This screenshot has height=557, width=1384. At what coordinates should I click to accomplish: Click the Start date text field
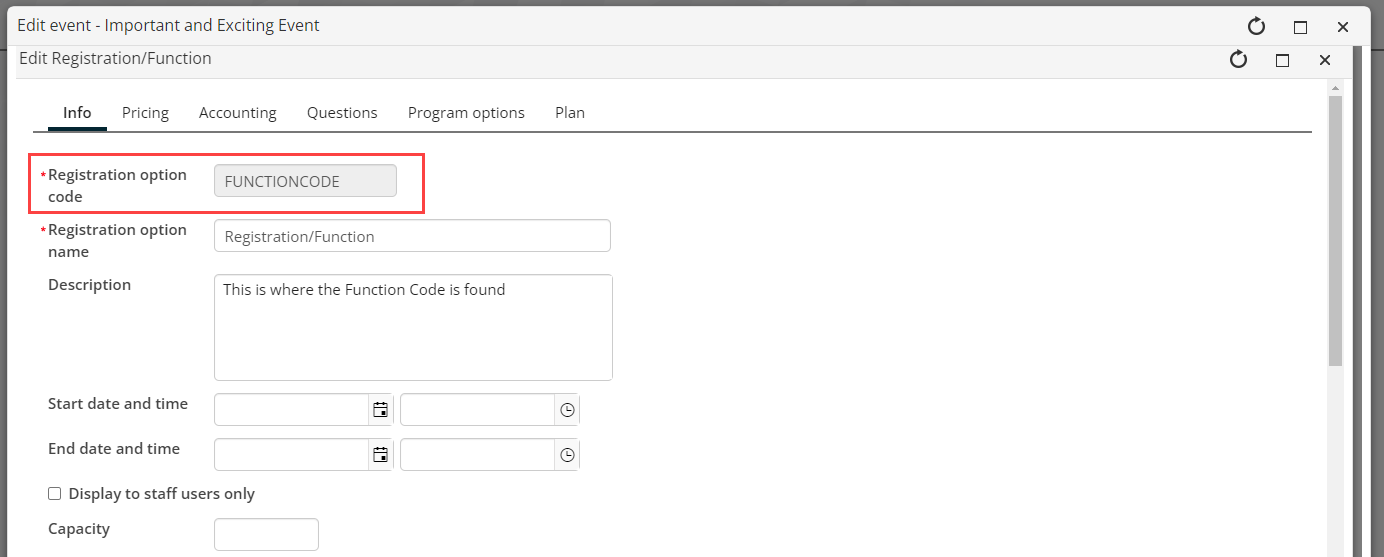pyautogui.click(x=292, y=410)
